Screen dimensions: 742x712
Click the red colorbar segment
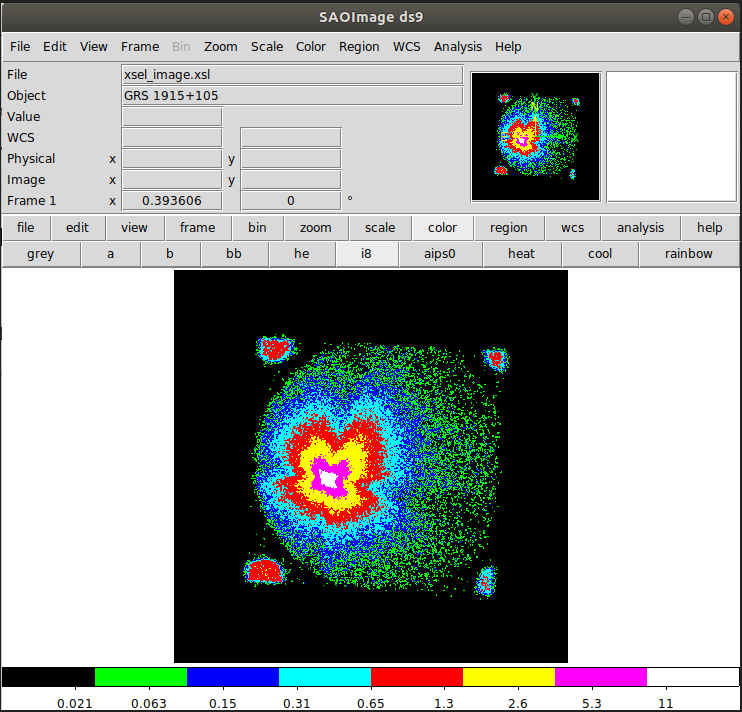[417, 677]
